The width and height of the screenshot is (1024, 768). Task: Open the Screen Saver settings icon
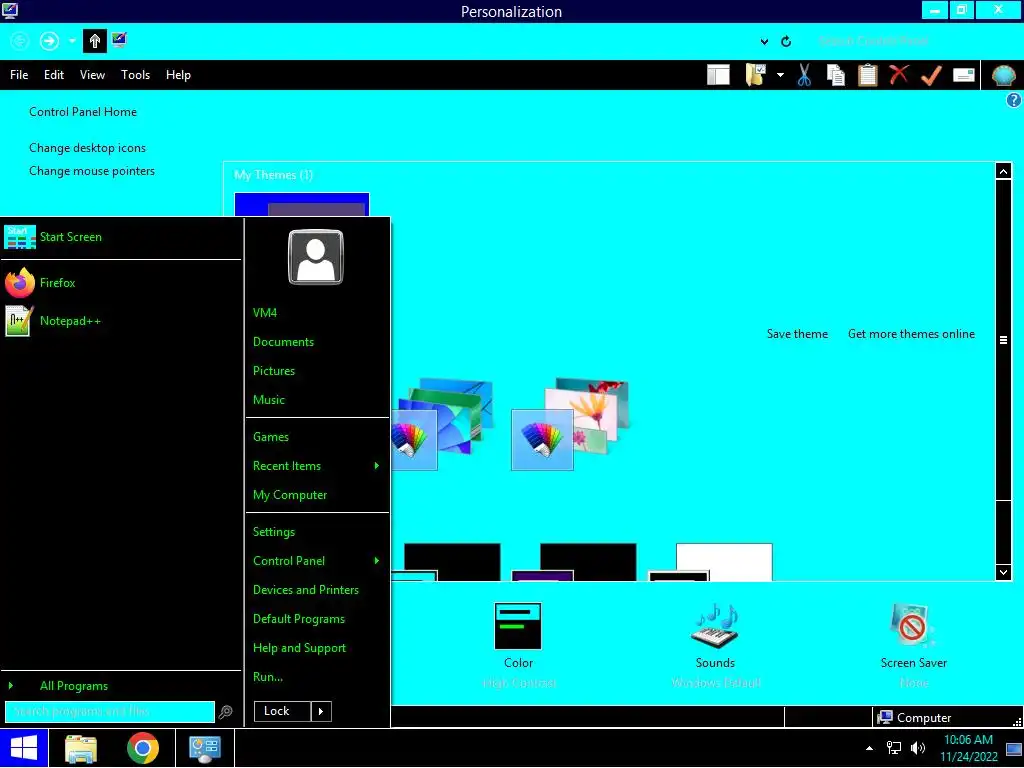click(x=913, y=626)
